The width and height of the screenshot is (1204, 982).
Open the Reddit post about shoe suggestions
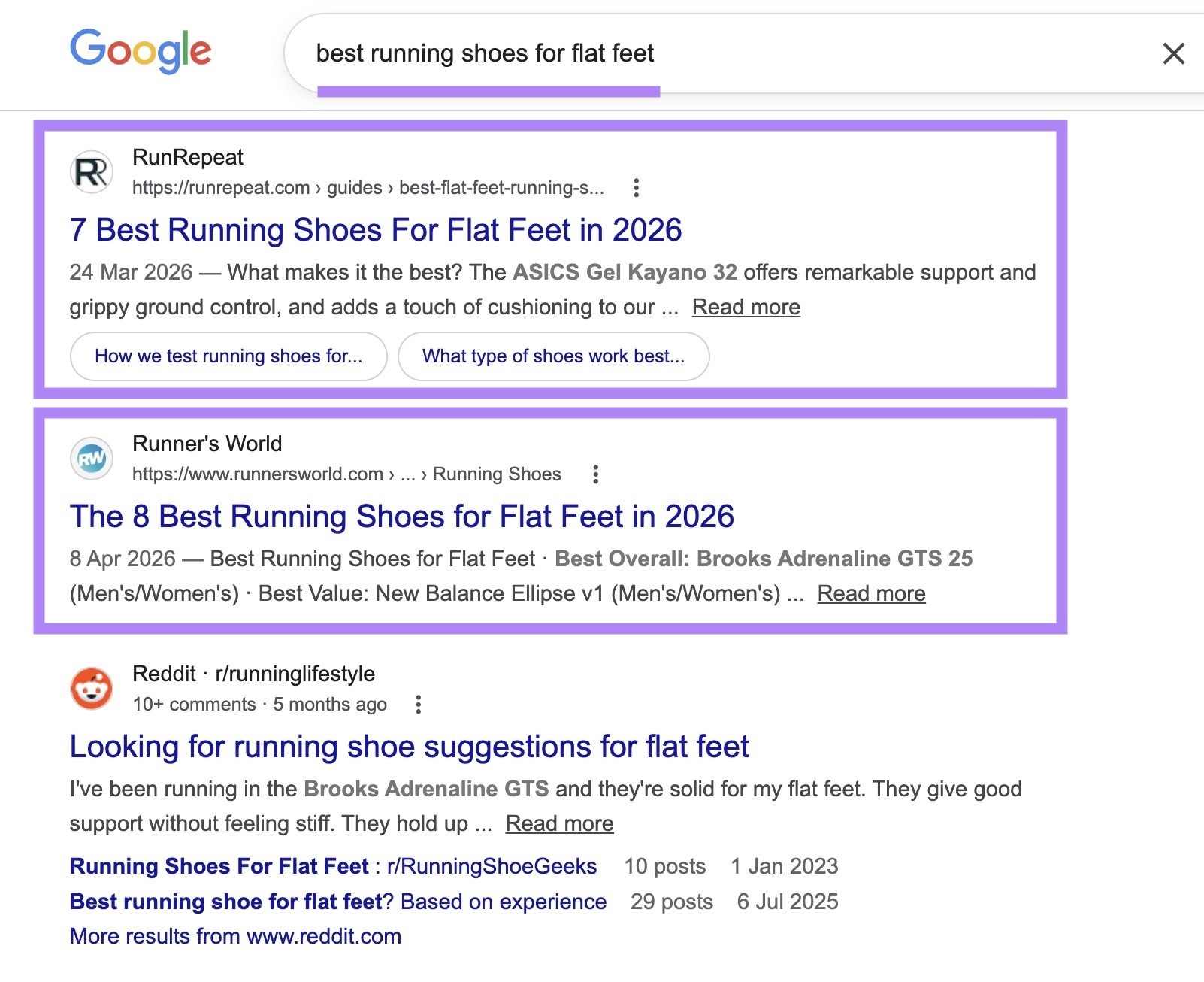click(x=409, y=746)
